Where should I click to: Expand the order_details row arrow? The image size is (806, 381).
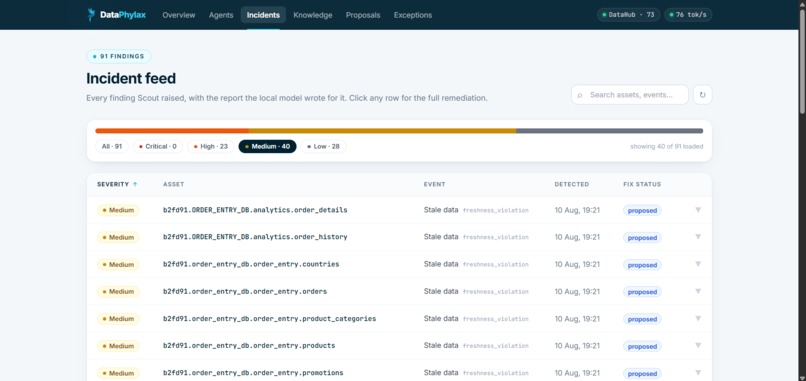pyautogui.click(x=698, y=210)
